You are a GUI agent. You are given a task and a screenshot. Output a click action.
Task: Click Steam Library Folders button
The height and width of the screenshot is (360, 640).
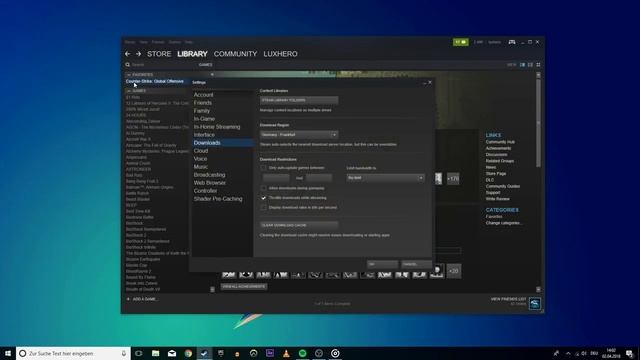tap(299, 100)
